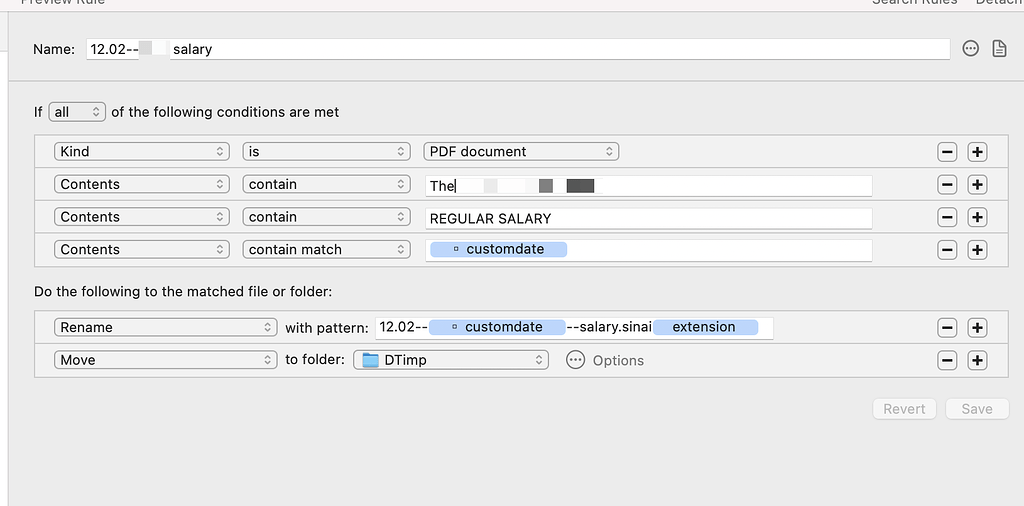Choose a destination in the DTimp folder dropdown

point(451,360)
